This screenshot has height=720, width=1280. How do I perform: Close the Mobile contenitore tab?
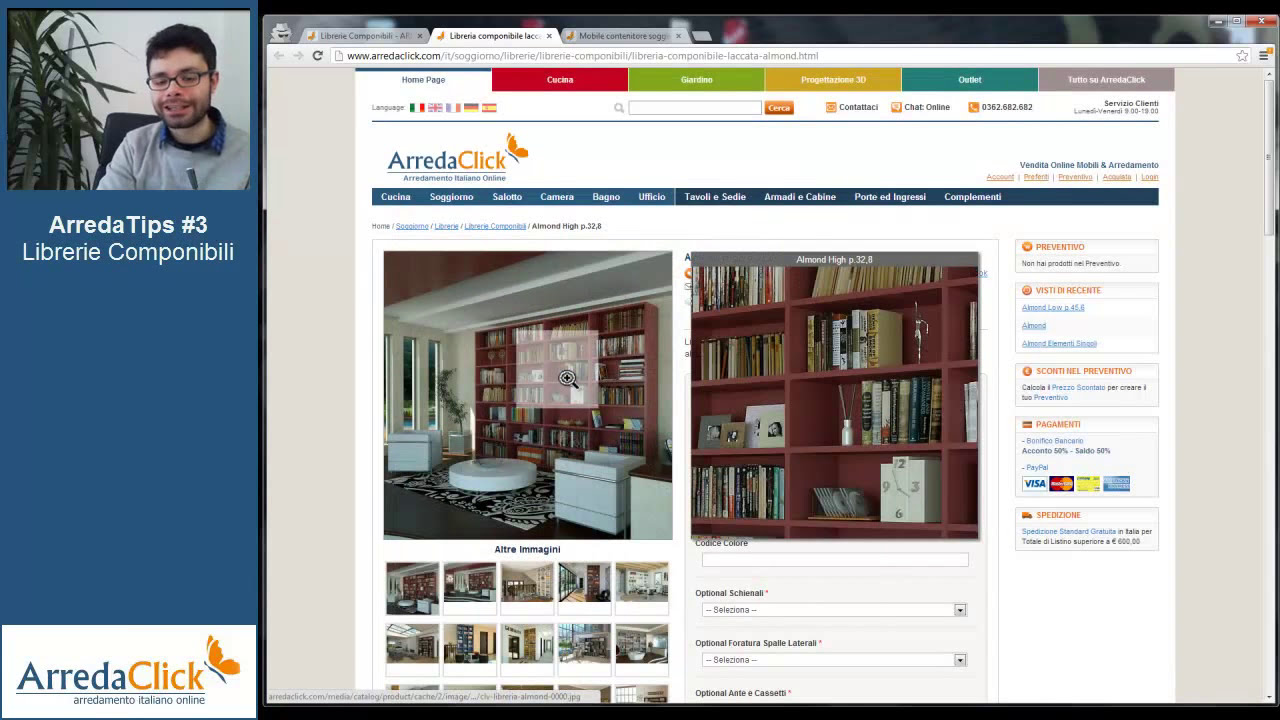pyautogui.click(x=678, y=36)
